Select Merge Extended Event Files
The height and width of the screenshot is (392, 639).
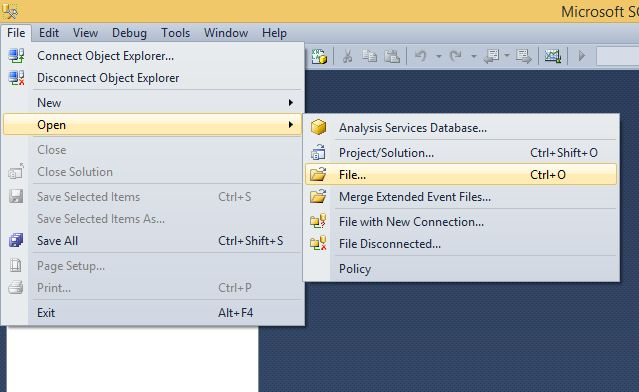[x=461, y=197]
